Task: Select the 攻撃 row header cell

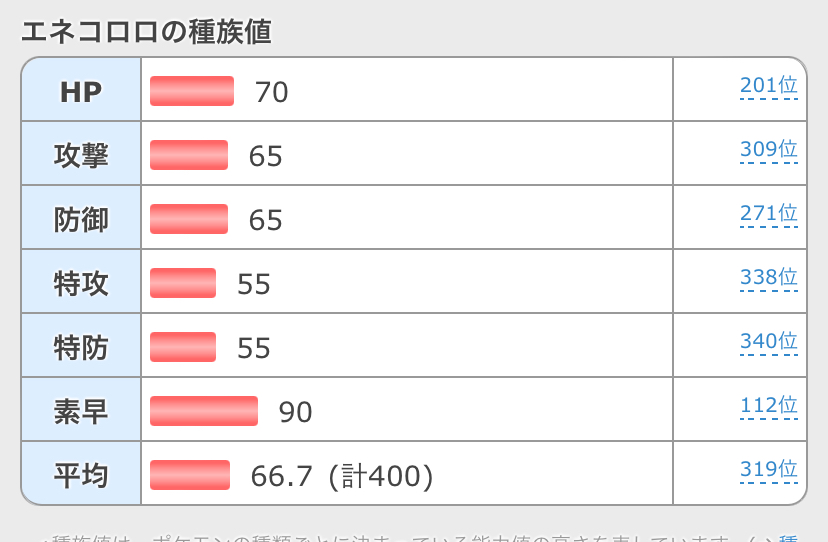Action: 81,155
